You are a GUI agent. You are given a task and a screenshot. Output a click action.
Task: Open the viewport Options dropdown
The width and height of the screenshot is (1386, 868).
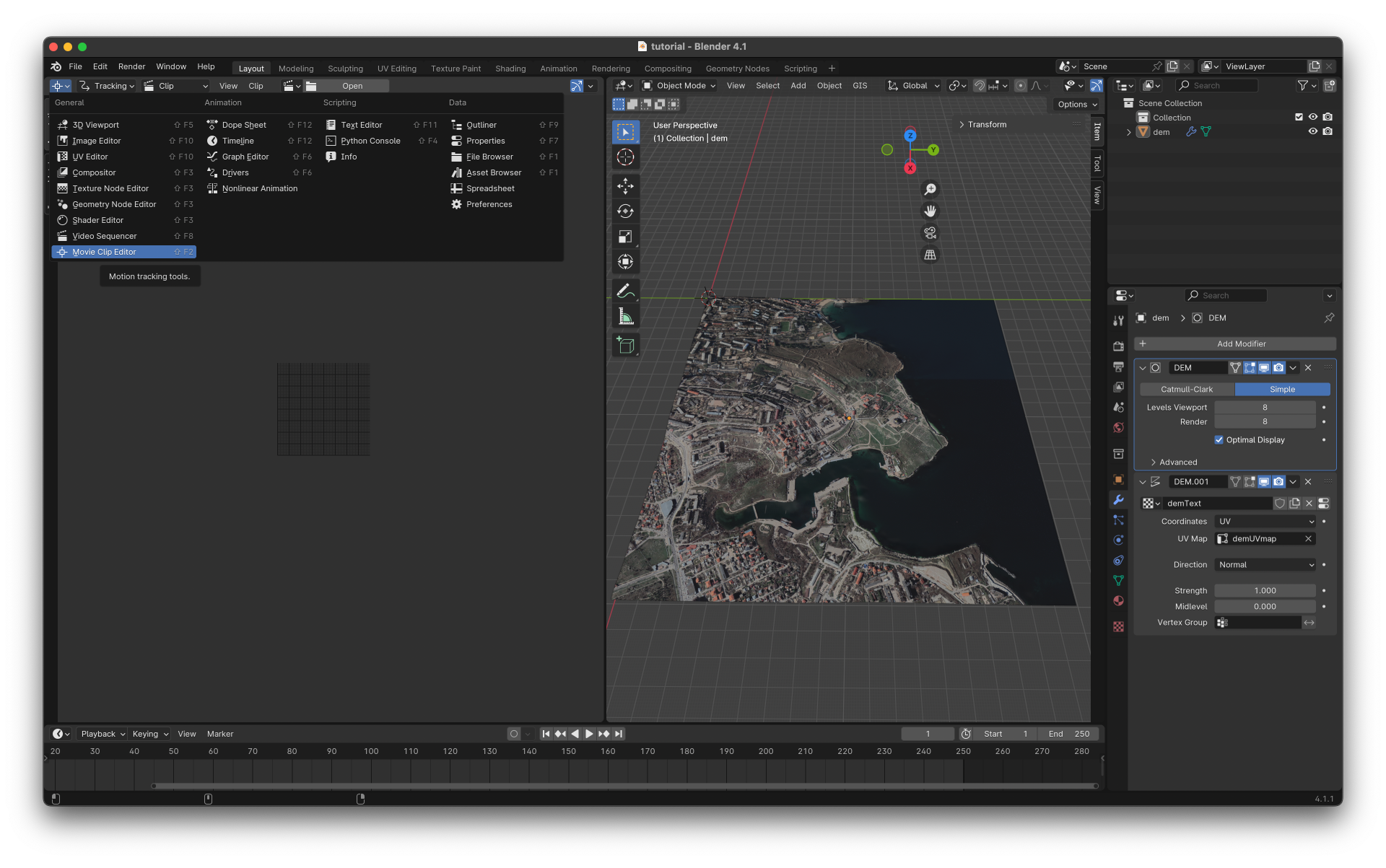coord(1077,105)
